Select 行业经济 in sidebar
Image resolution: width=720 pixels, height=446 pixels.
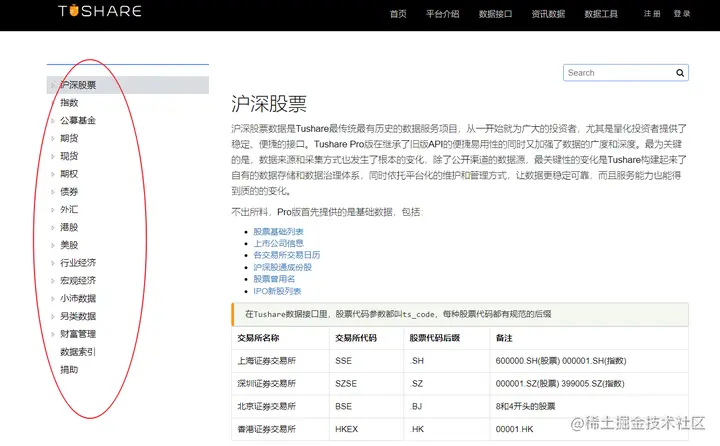tap(78, 263)
